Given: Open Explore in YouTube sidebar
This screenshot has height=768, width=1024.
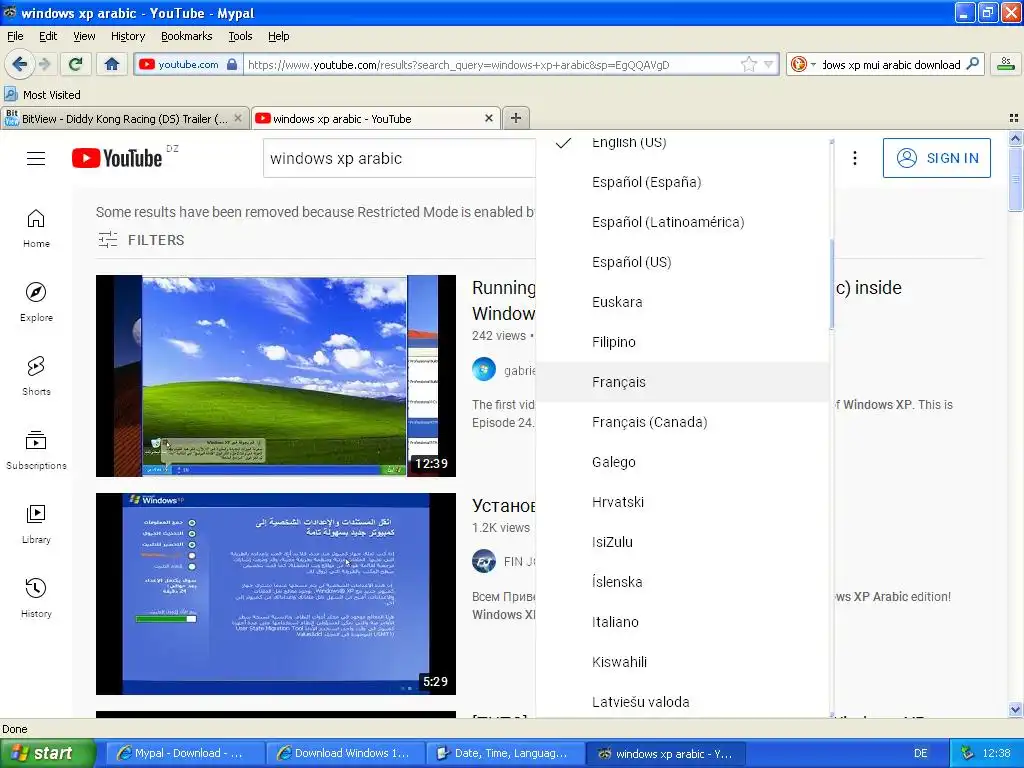Looking at the screenshot, I should point(37,302).
